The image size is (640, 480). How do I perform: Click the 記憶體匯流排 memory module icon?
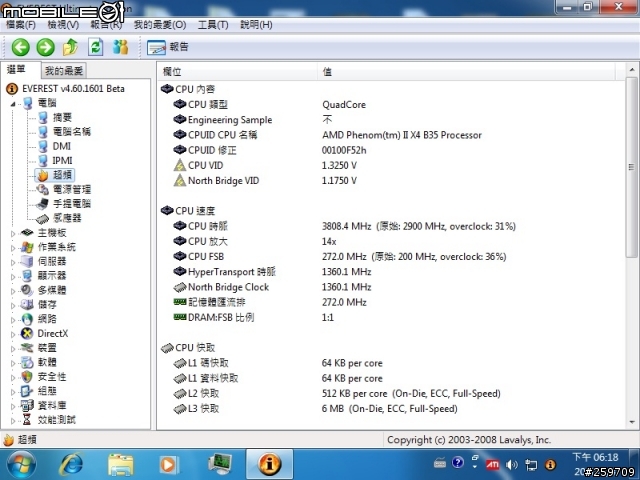tap(180, 302)
